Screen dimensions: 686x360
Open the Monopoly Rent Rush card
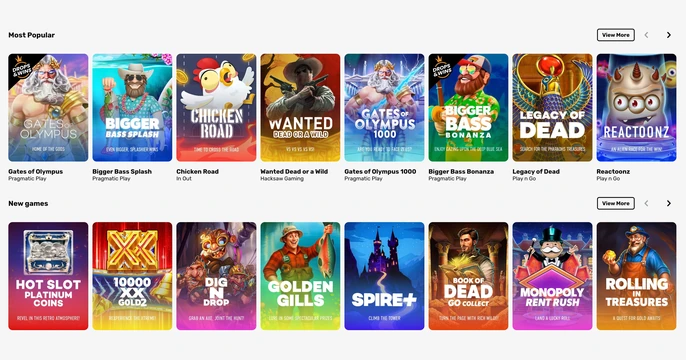coord(552,276)
